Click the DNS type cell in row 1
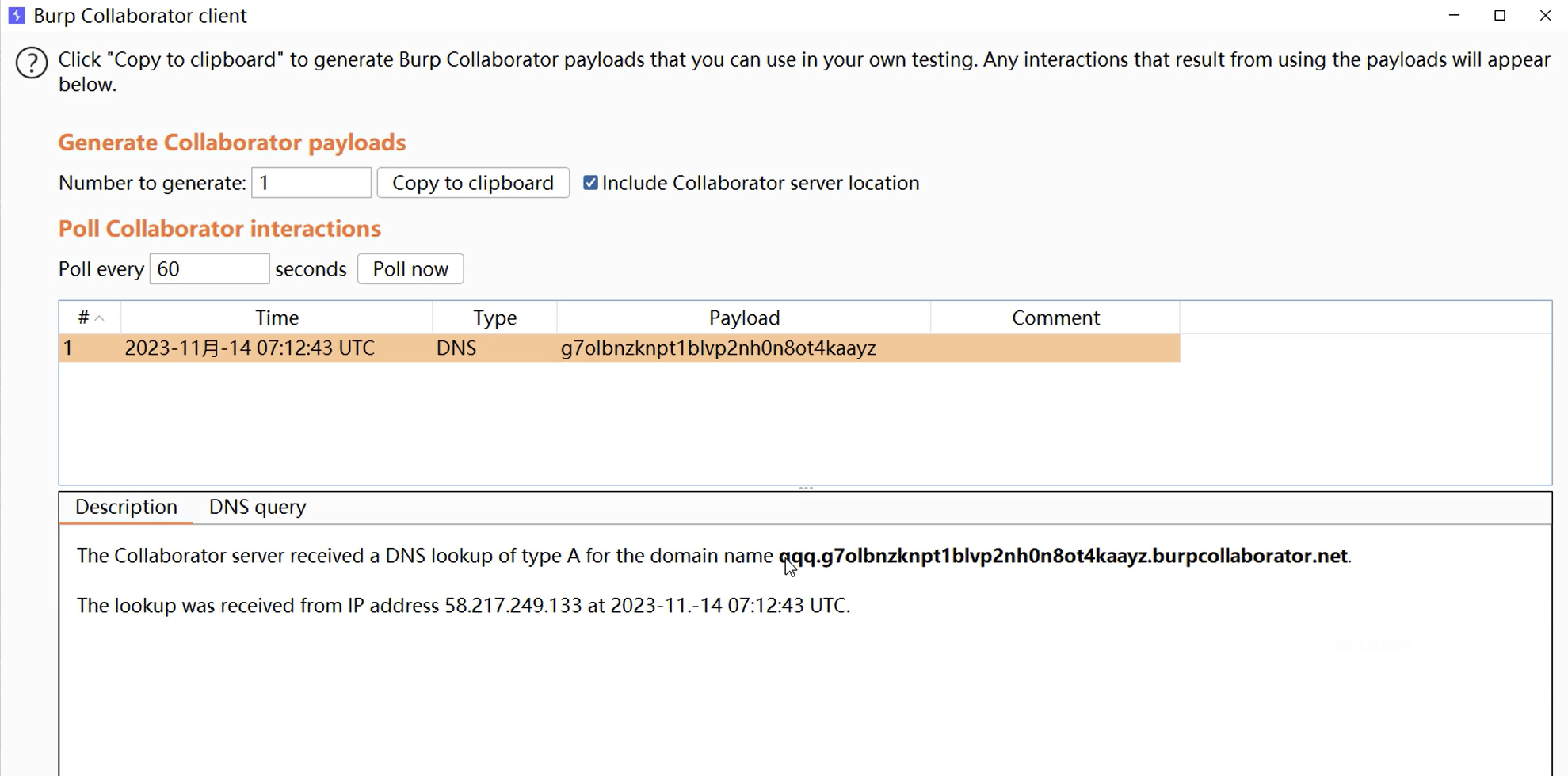 494,348
